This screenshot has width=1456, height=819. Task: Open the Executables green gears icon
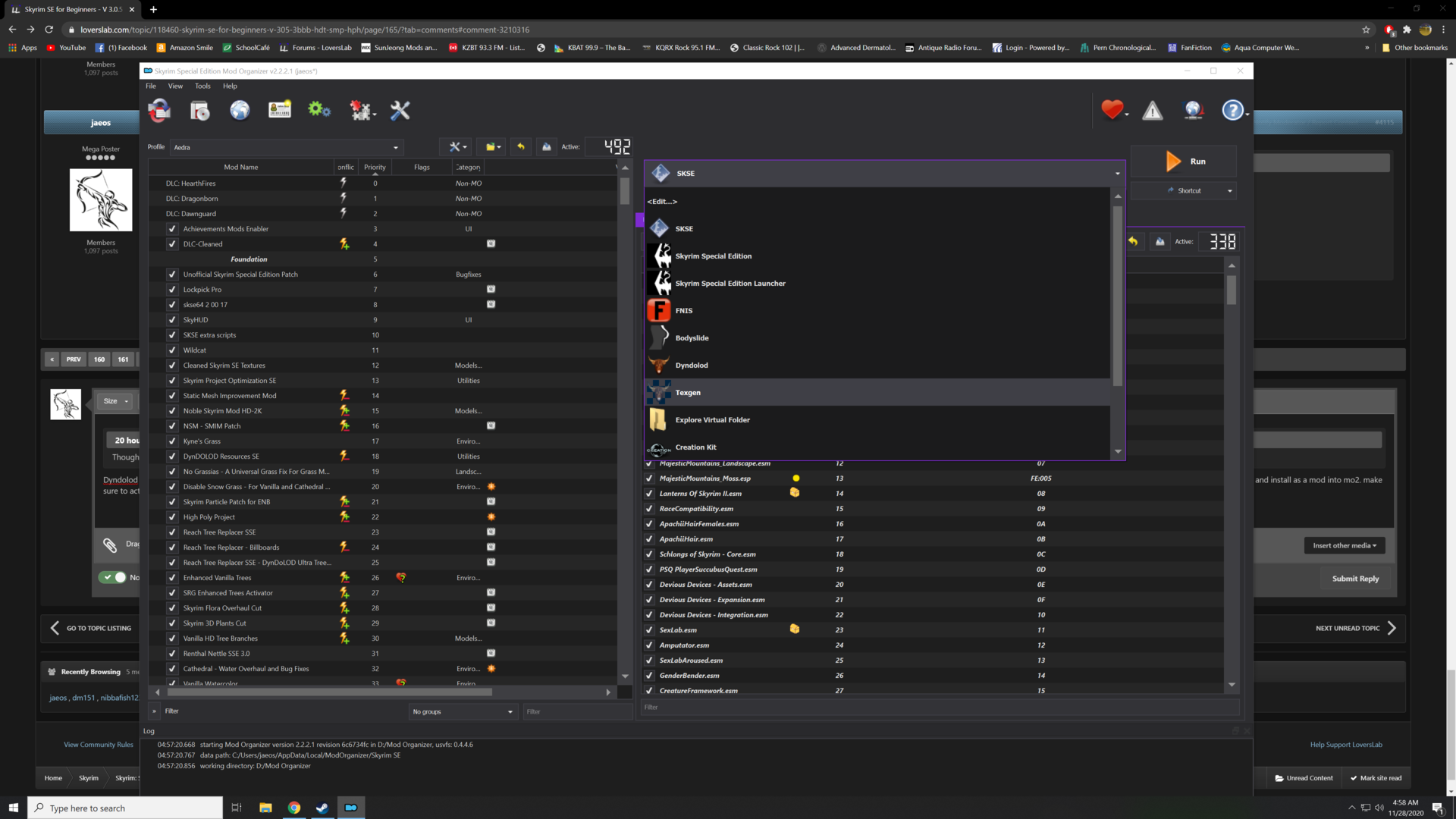point(319,110)
